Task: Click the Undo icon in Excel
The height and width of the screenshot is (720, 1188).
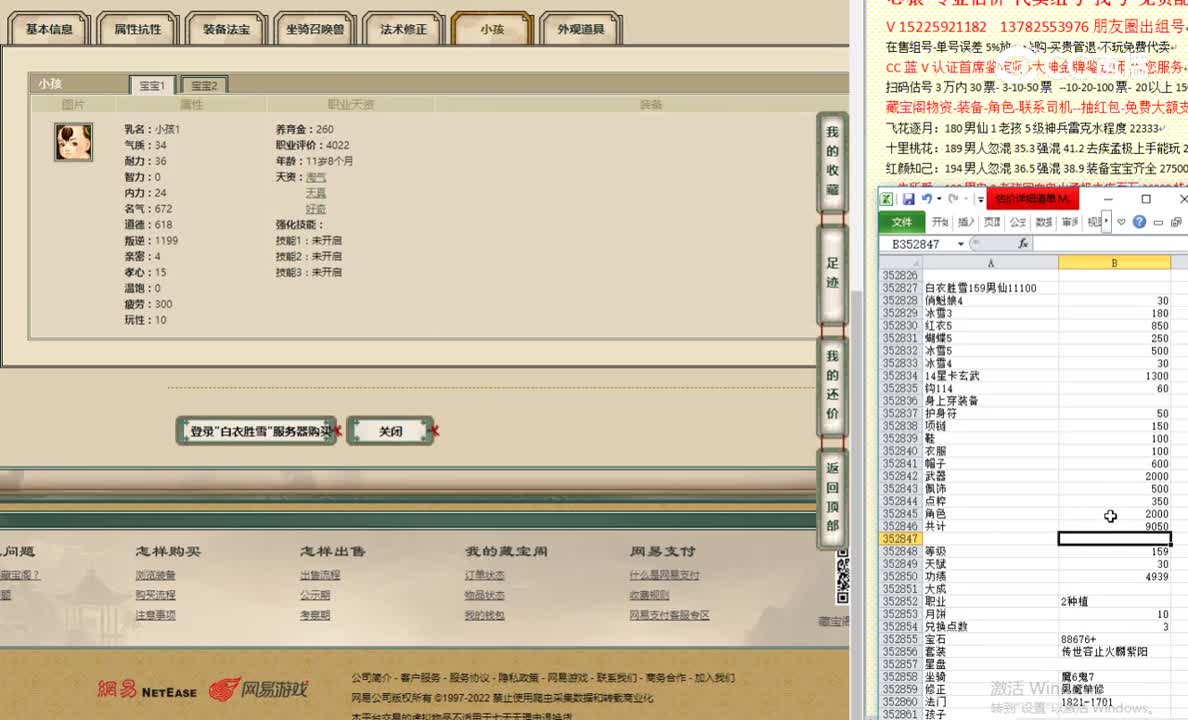Action: click(x=926, y=198)
